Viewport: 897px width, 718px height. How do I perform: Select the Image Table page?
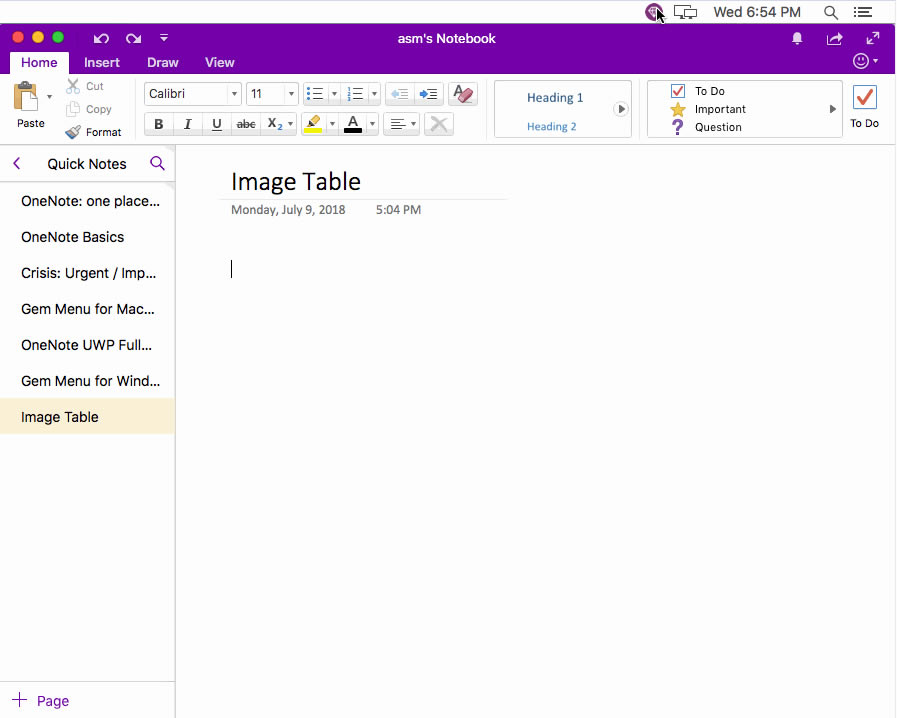(60, 416)
